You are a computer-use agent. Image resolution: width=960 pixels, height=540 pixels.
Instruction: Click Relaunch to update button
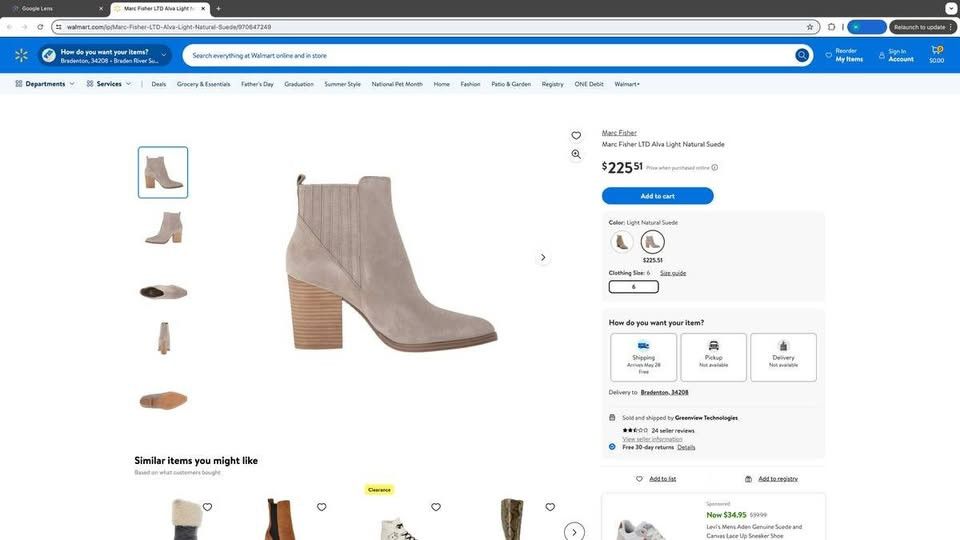923,27
